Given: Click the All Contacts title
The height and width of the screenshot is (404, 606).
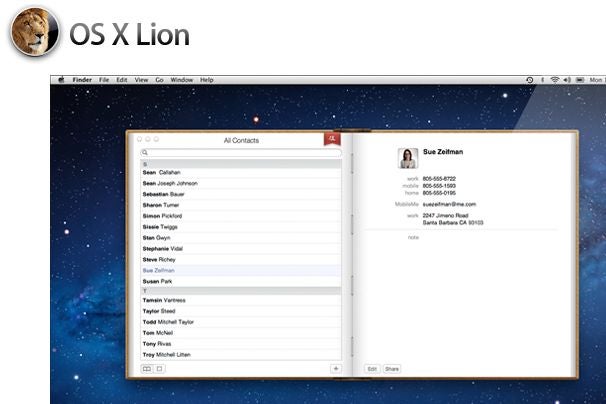Looking at the screenshot, I should (x=241, y=140).
